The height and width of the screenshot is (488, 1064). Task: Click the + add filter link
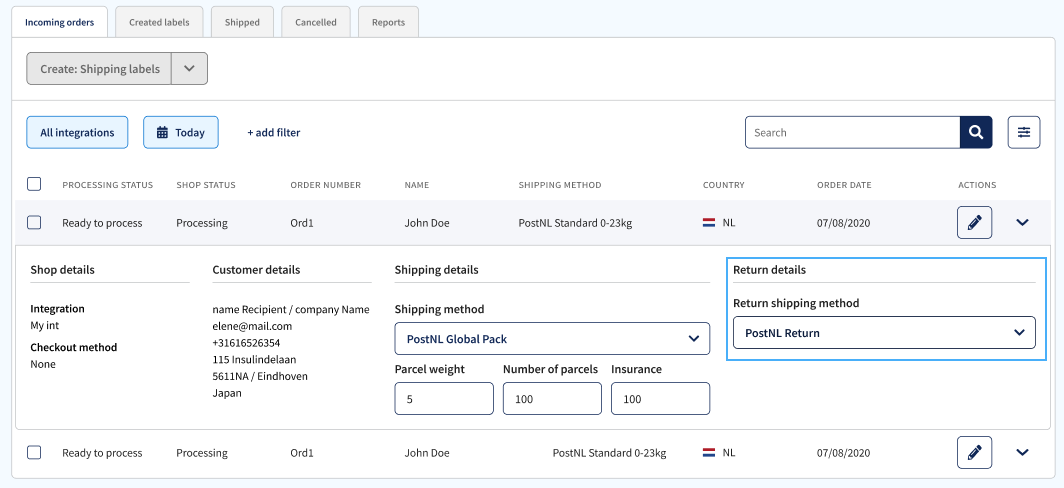point(274,132)
